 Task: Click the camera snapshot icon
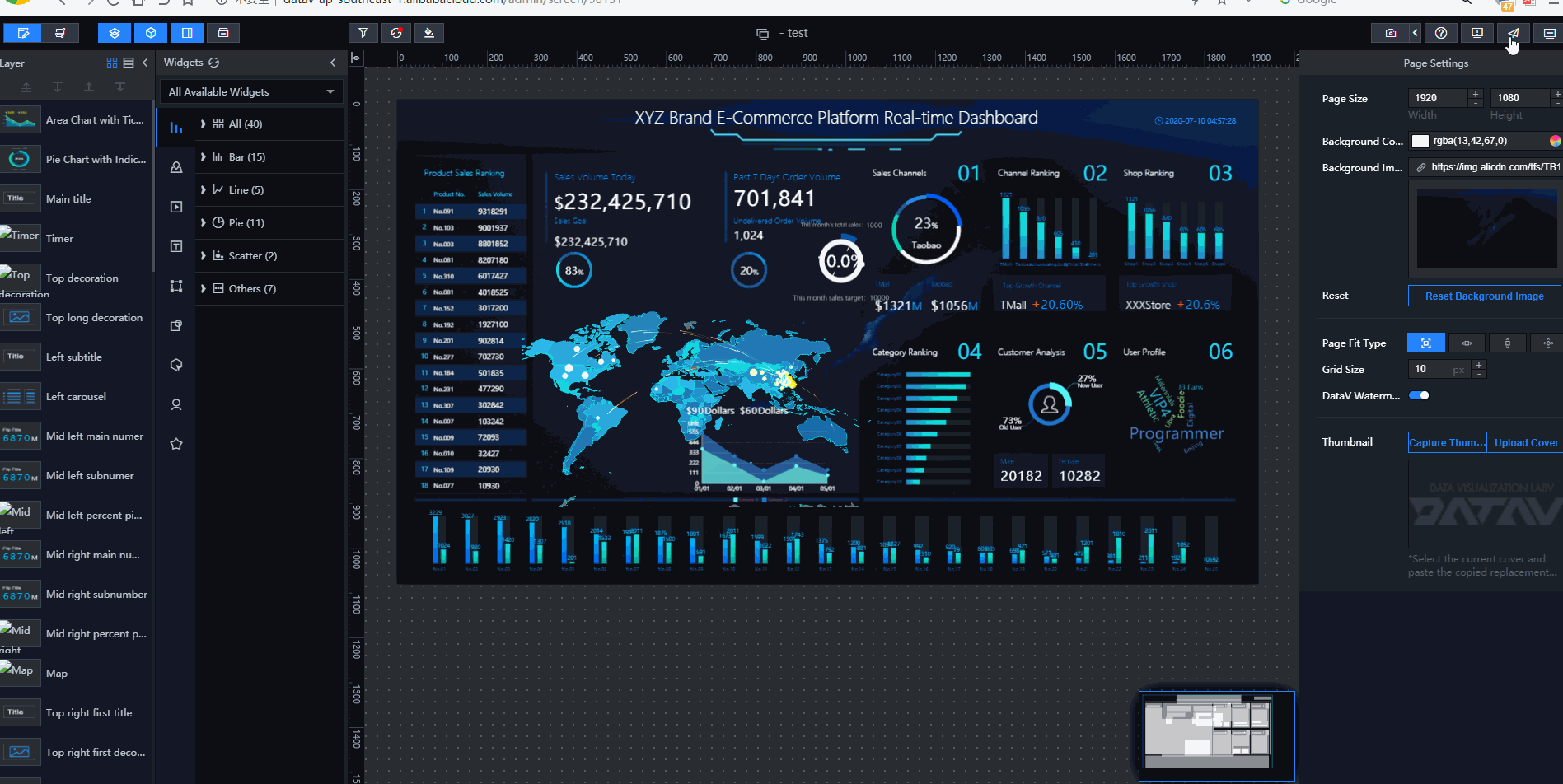pyautogui.click(x=1391, y=33)
